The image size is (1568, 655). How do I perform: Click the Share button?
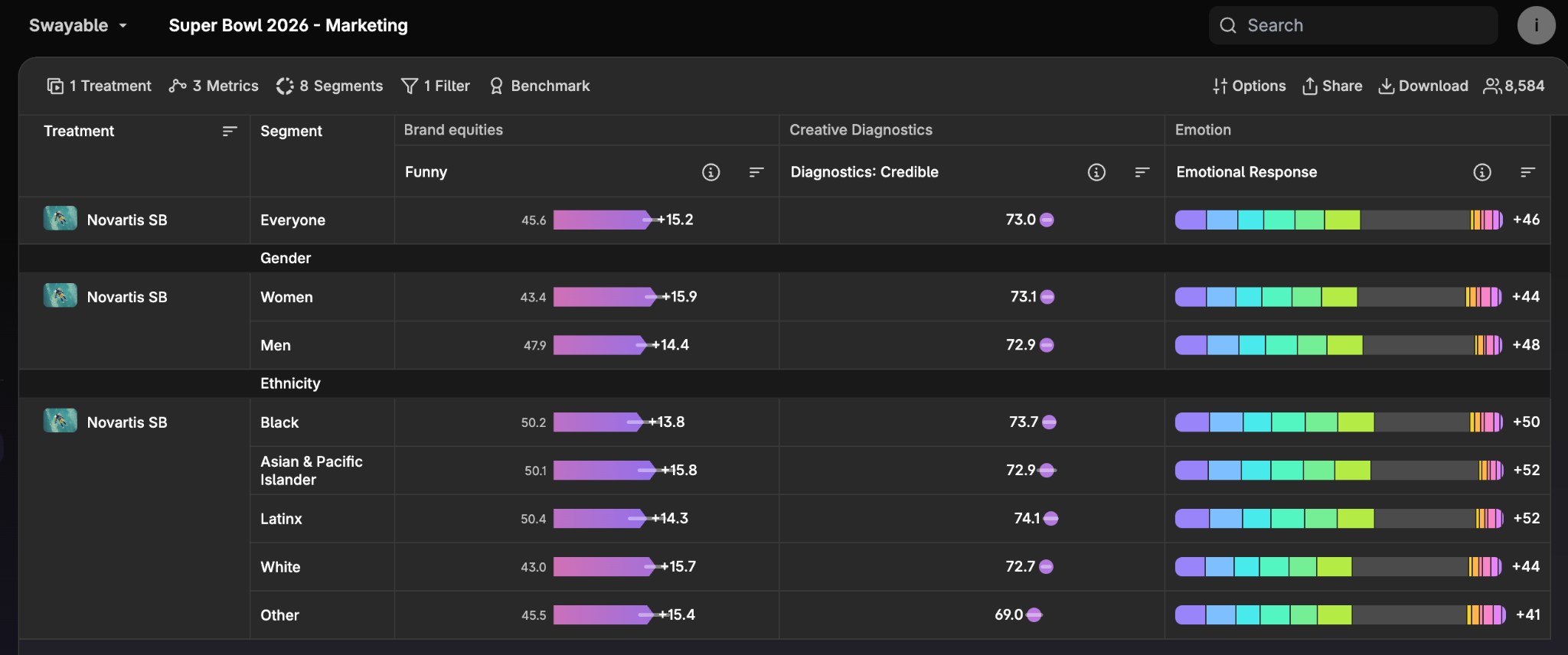click(x=1332, y=86)
